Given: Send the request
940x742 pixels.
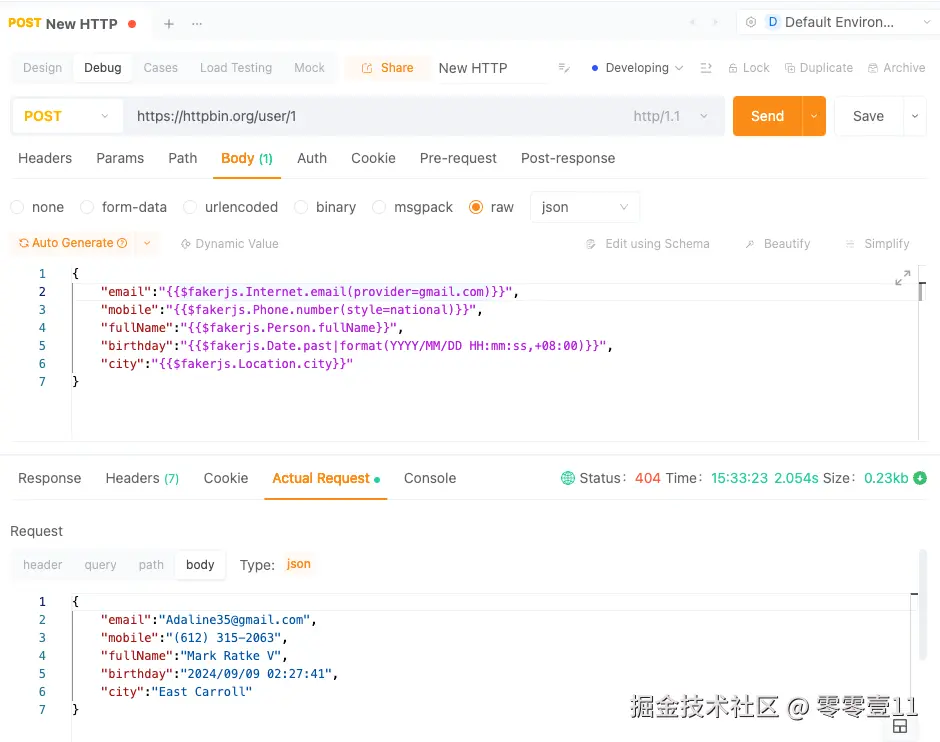Looking at the screenshot, I should coord(767,116).
